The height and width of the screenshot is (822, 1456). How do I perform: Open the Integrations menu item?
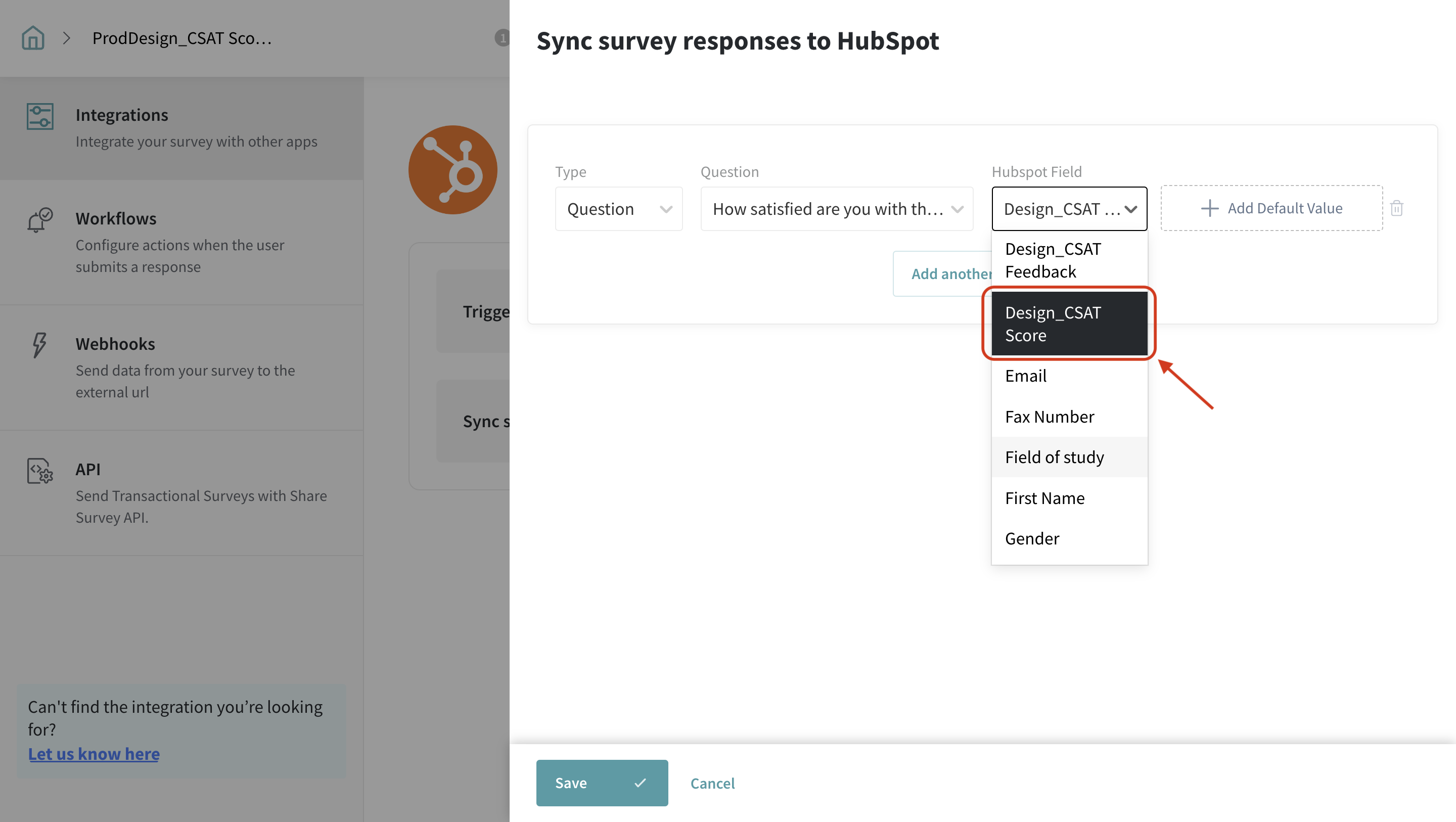point(182,128)
